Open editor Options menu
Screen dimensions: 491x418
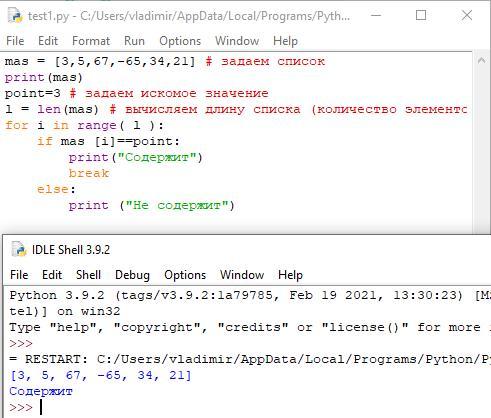coord(180,41)
